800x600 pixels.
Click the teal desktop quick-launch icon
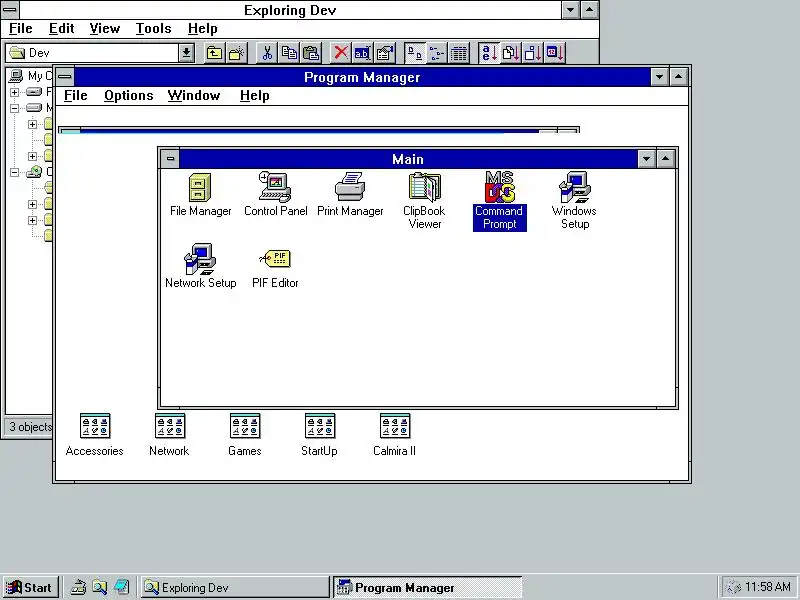121,588
